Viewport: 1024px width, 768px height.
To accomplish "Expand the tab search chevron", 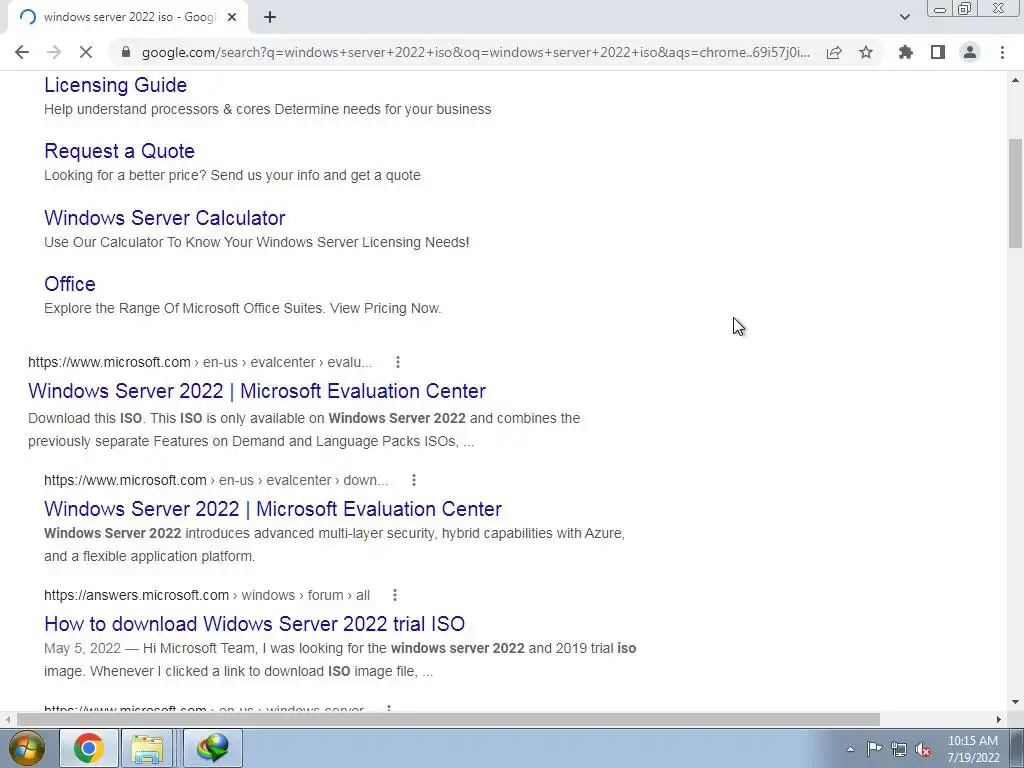I will click(904, 17).
